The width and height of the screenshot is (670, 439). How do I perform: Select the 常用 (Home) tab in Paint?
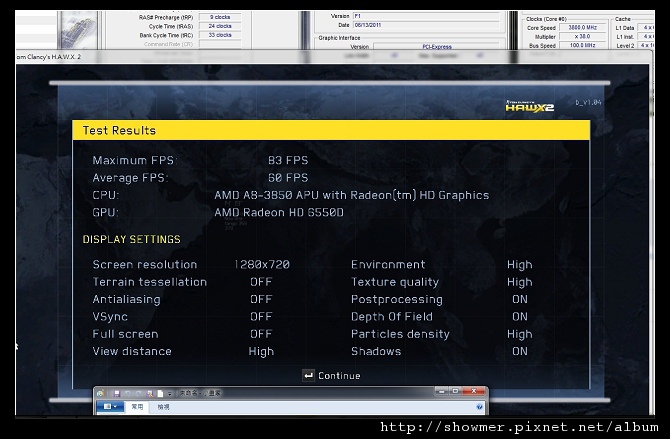137,407
